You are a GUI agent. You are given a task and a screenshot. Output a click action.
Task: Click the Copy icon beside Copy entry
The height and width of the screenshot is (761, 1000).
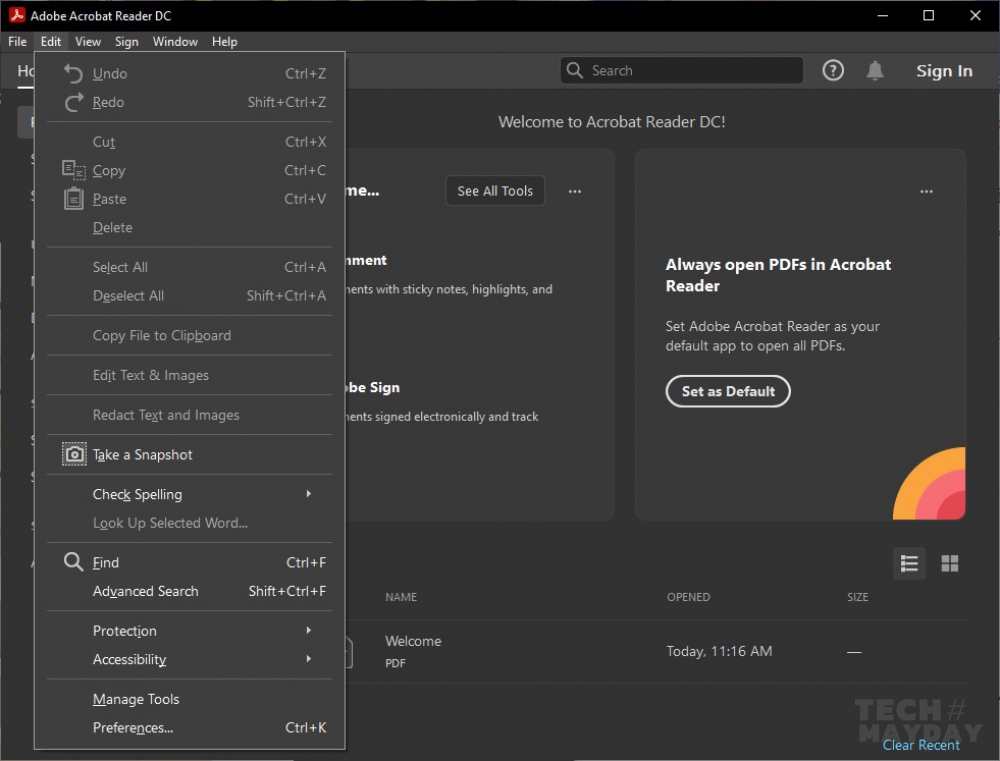click(74, 170)
